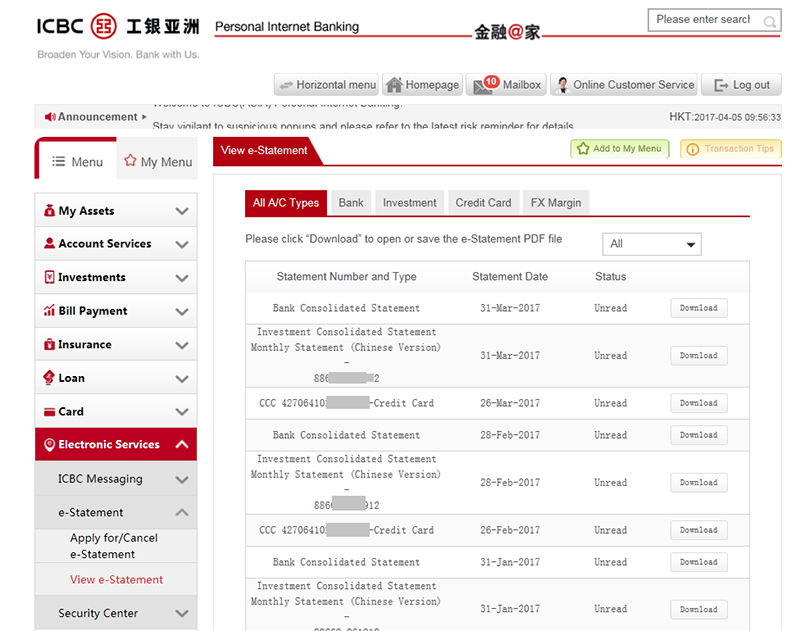The height and width of the screenshot is (631, 800).
Task: Click the ICBC logo emblem
Action: pos(104,26)
